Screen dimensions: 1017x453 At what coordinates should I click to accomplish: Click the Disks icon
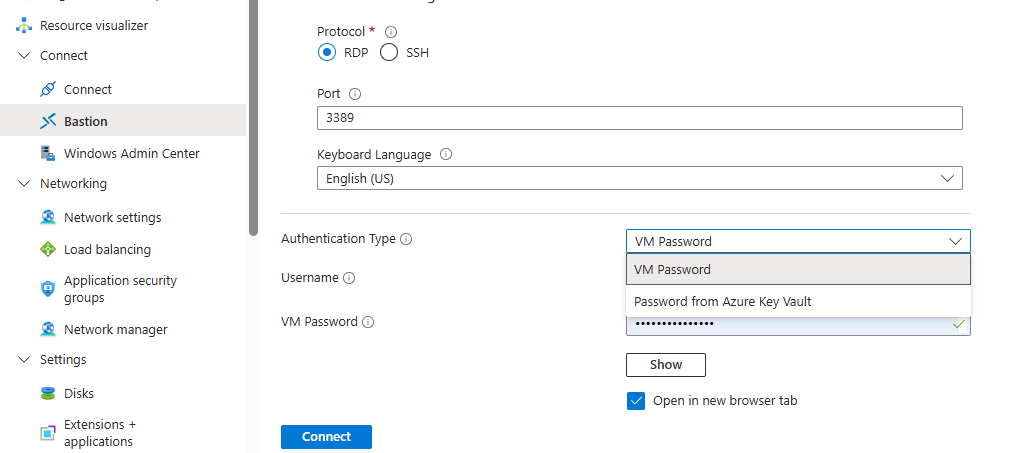click(x=47, y=393)
